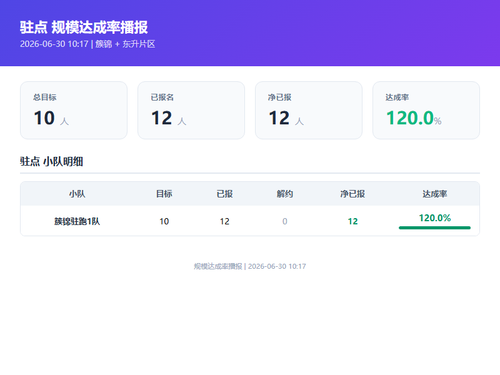Click the "0" cell under 解约 column
The width and height of the screenshot is (500, 375).
click(x=285, y=221)
